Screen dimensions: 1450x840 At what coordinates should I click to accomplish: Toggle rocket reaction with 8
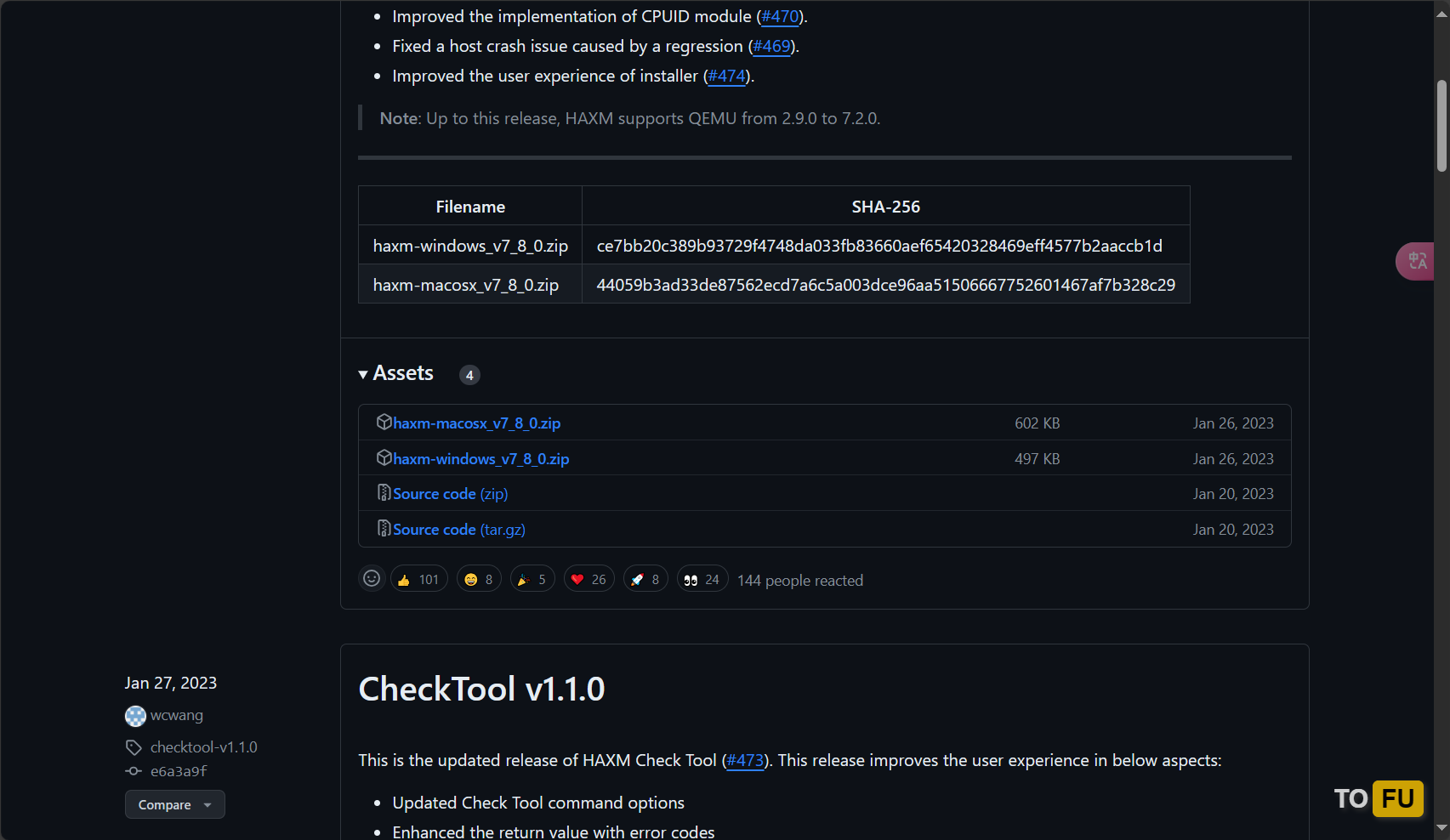(645, 579)
